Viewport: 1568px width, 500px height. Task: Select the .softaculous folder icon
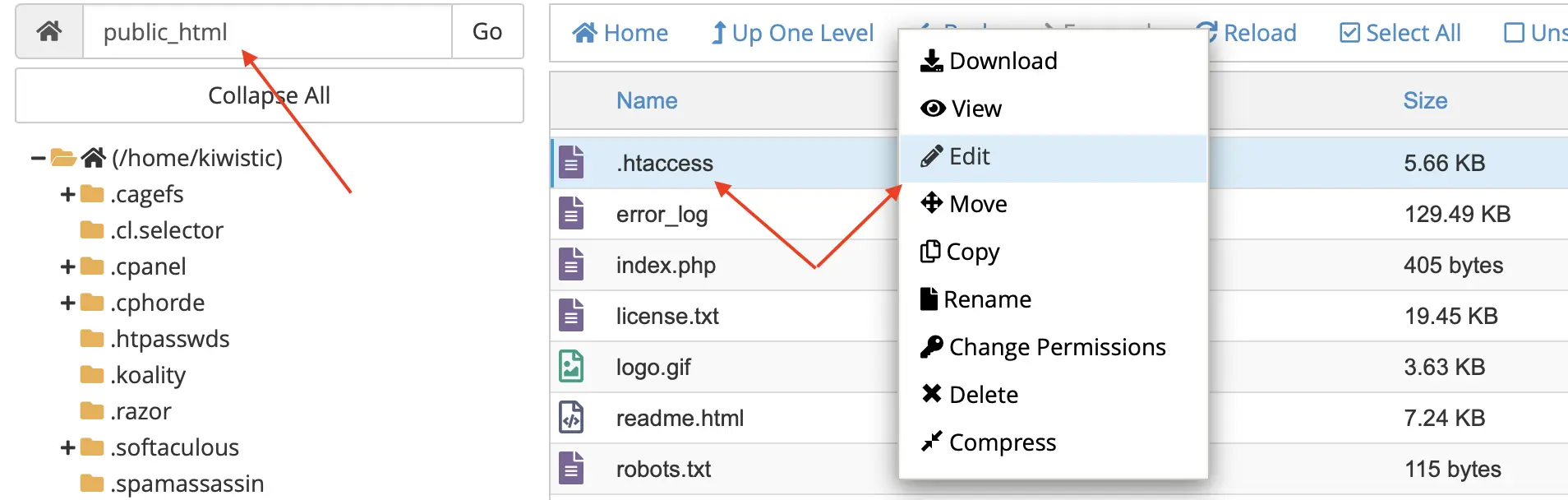pyautogui.click(x=92, y=447)
